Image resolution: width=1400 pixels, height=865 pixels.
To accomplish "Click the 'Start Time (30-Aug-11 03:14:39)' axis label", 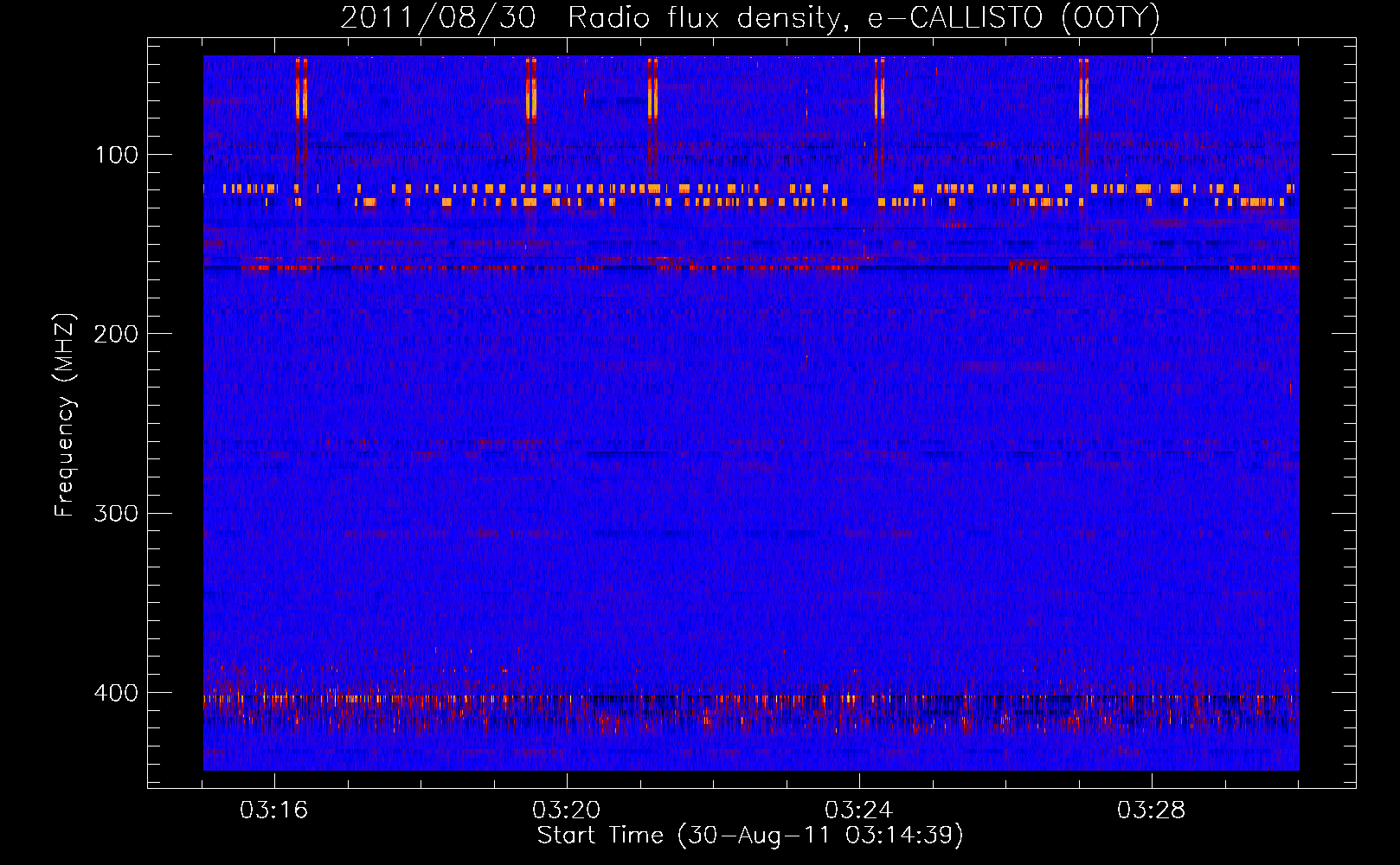I will coord(750,836).
